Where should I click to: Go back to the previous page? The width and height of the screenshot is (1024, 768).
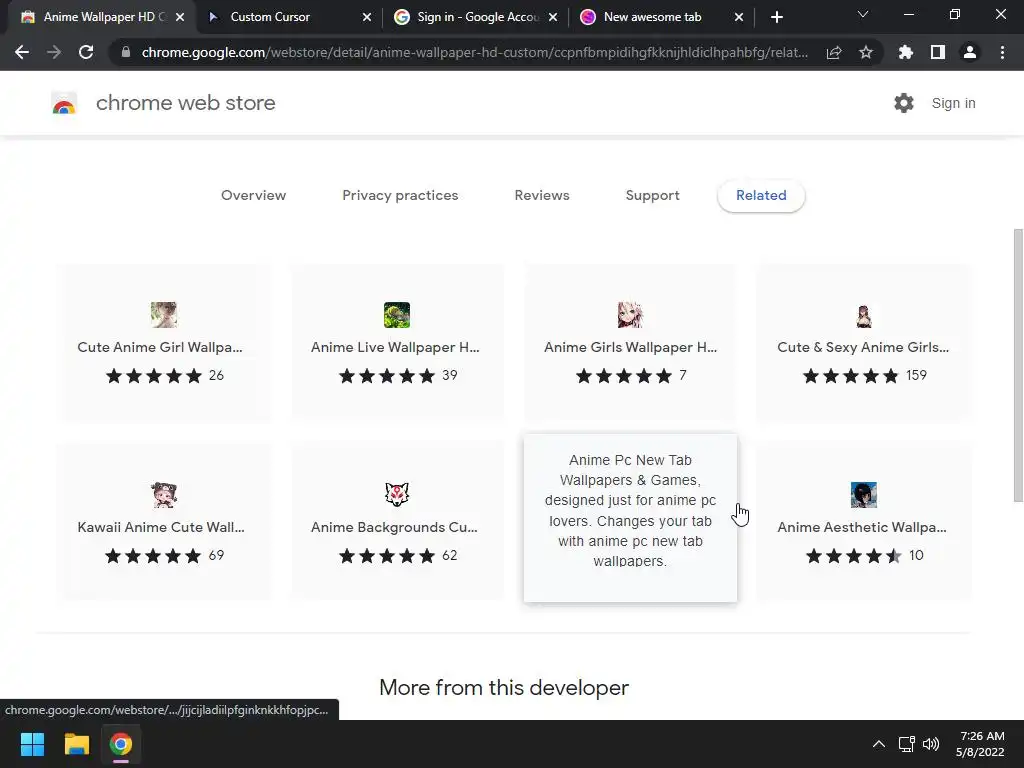tap(22, 52)
